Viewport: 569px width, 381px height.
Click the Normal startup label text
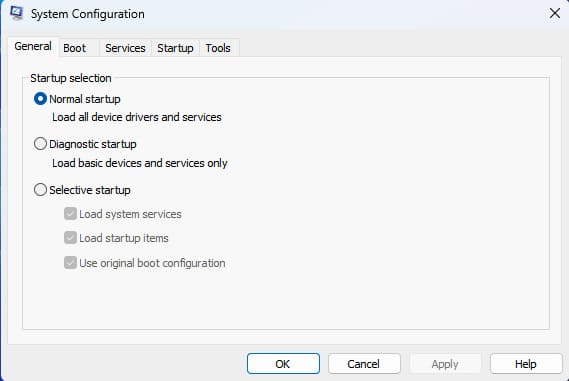[85, 99]
